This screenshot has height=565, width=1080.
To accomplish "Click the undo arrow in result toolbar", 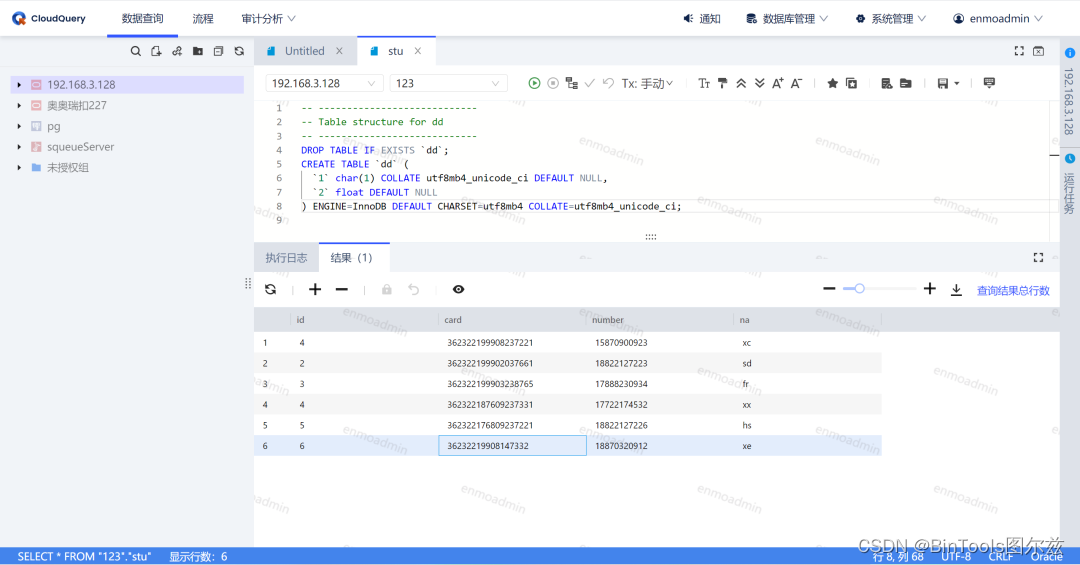I will 413,289.
